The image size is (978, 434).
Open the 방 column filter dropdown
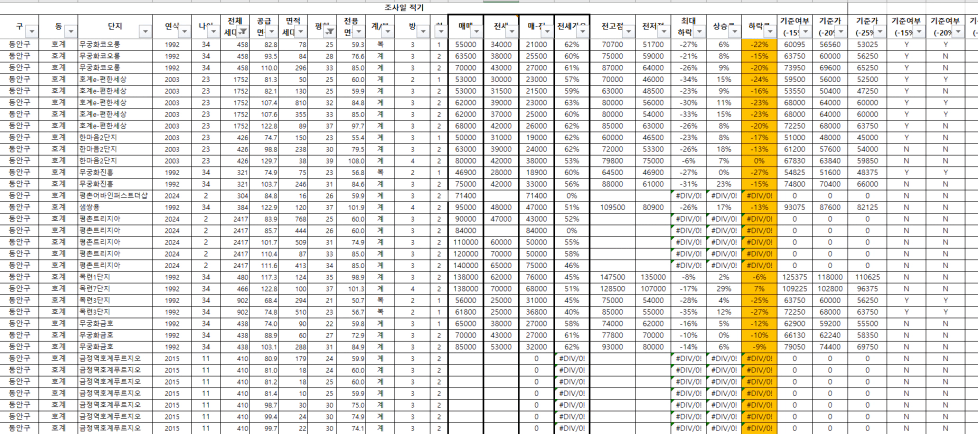pos(425,31)
